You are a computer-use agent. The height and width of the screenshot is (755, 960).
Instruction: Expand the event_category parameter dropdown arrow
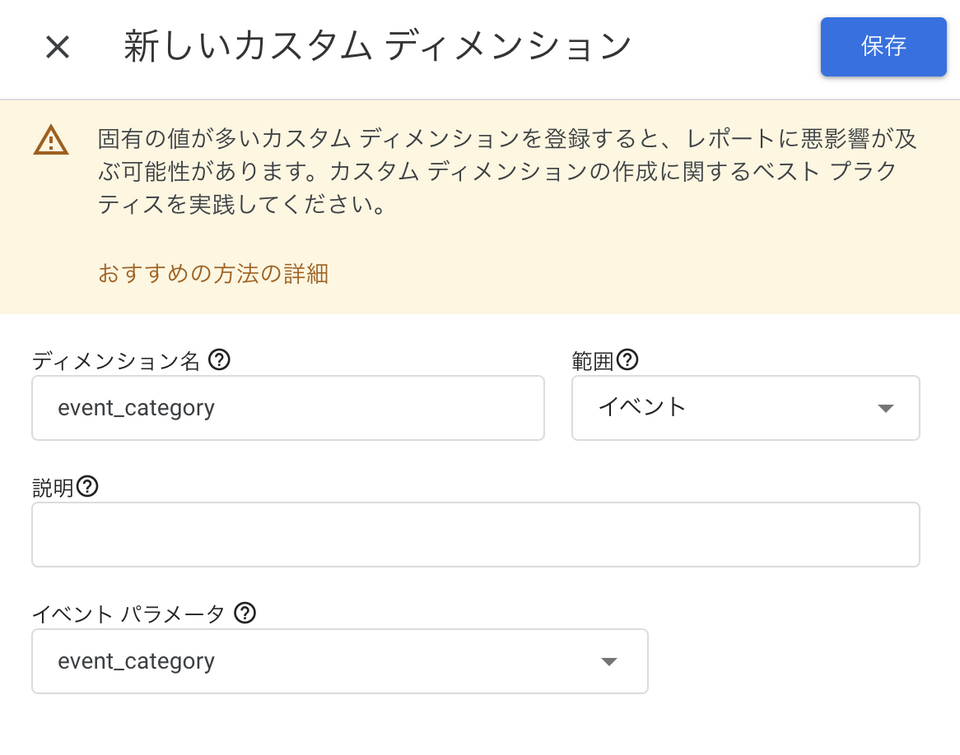[x=608, y=662]
